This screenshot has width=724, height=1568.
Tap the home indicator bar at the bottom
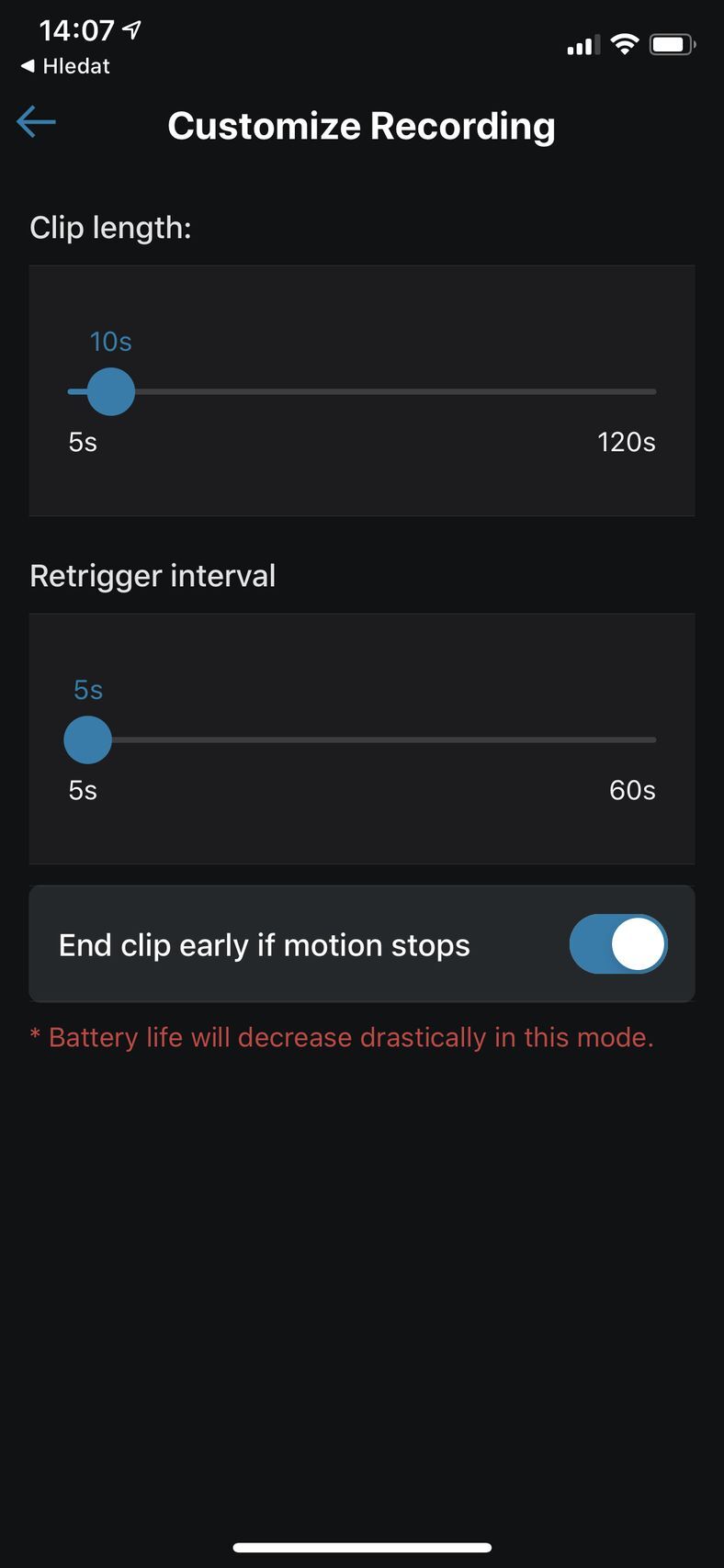click(x=362, y=1548)
